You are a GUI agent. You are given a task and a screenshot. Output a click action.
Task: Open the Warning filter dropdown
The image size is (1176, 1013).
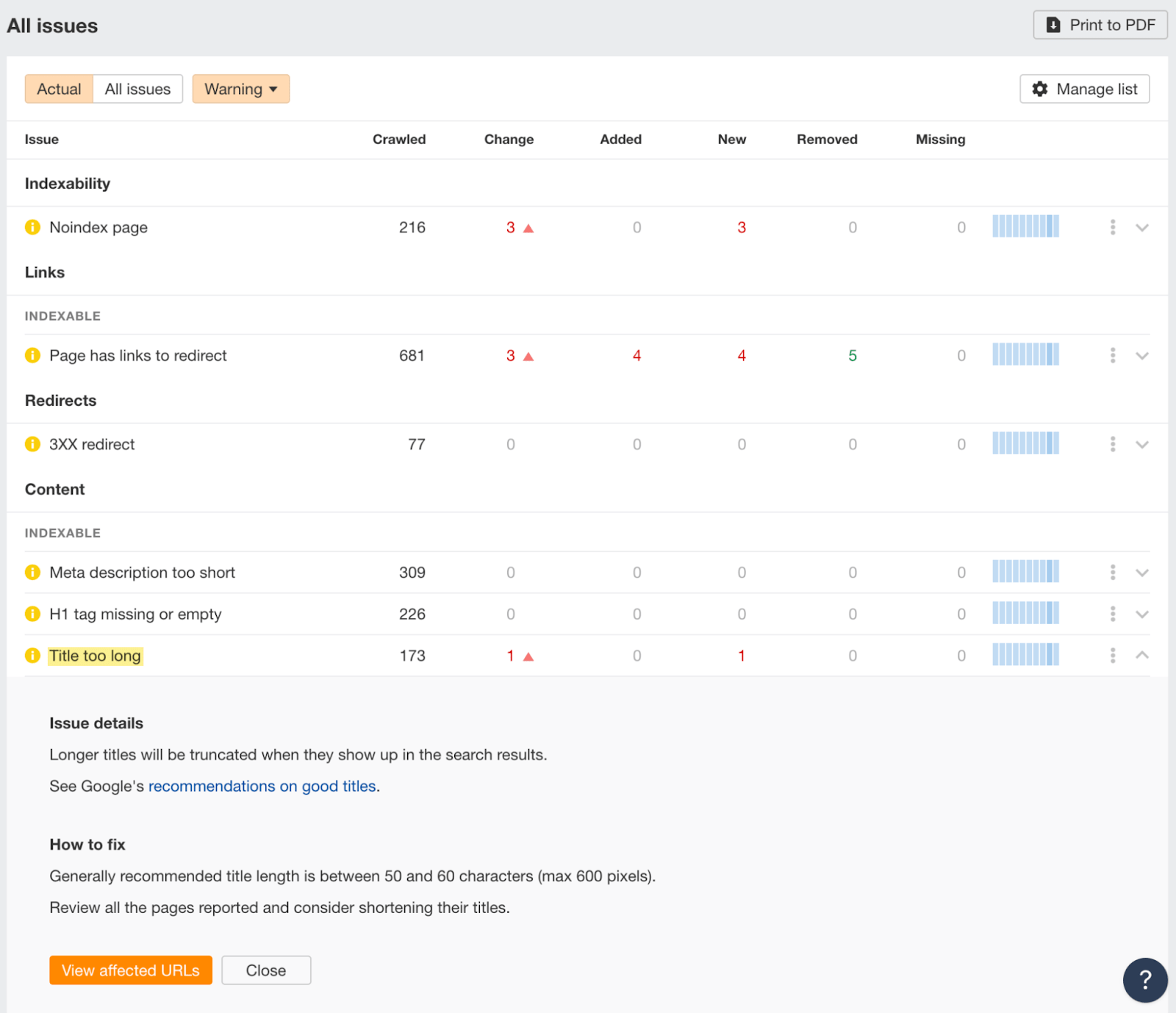click(240, 88)
